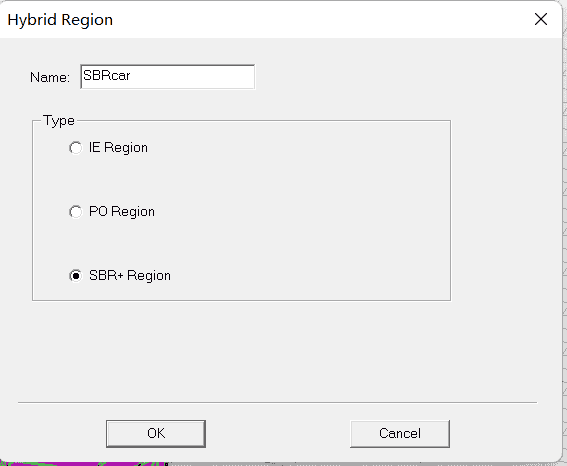Click the PO Region label text

click(x=122, y=211)
